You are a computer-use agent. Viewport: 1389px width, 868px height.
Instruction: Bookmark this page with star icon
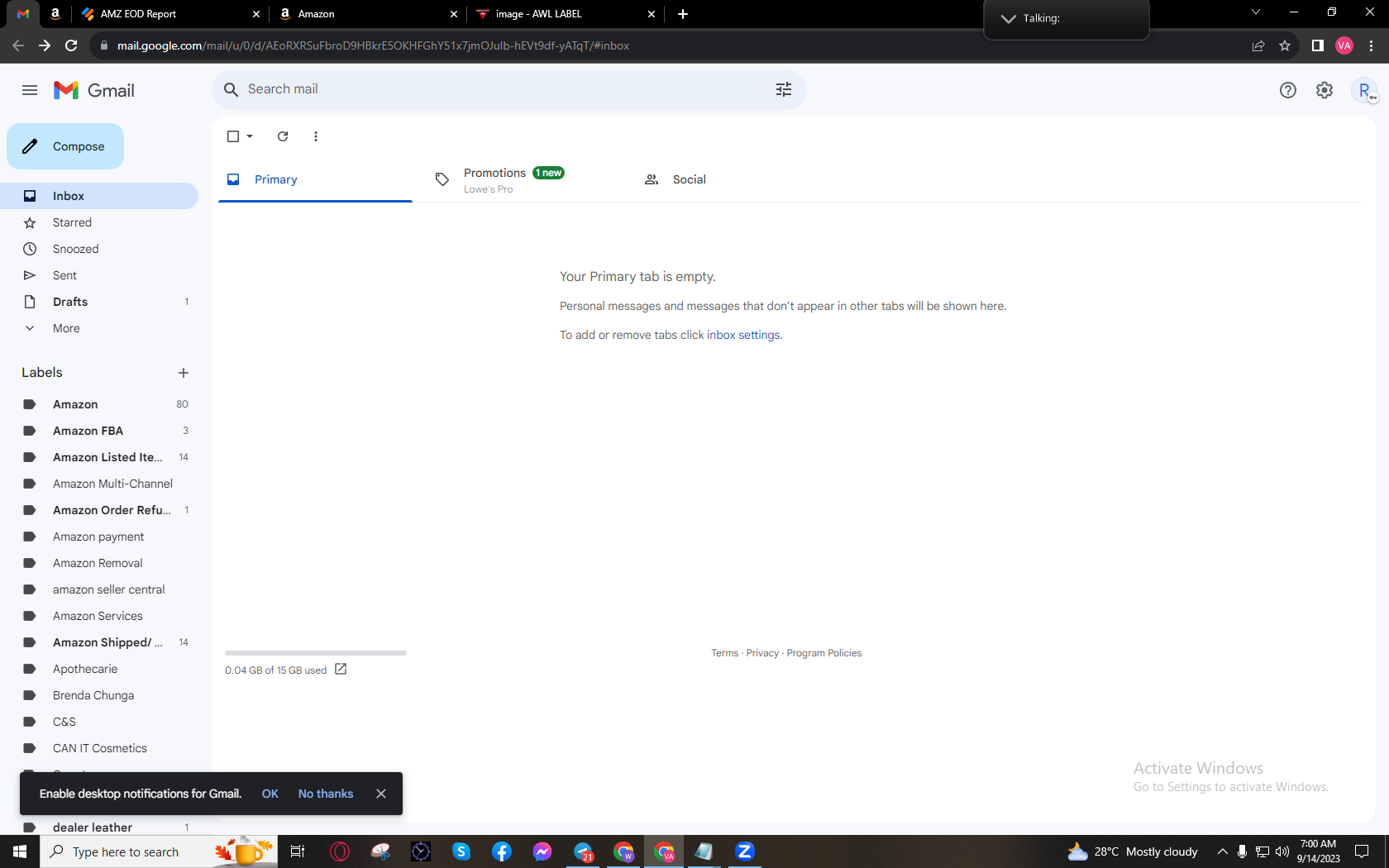(1285, 45)
